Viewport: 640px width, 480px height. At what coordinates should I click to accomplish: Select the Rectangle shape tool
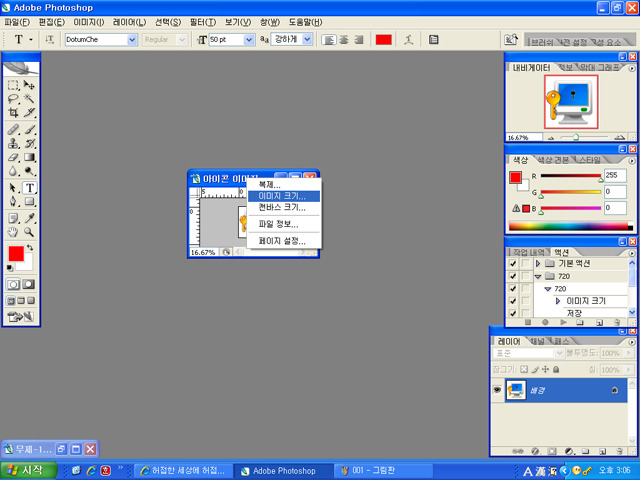pos(29,202)
